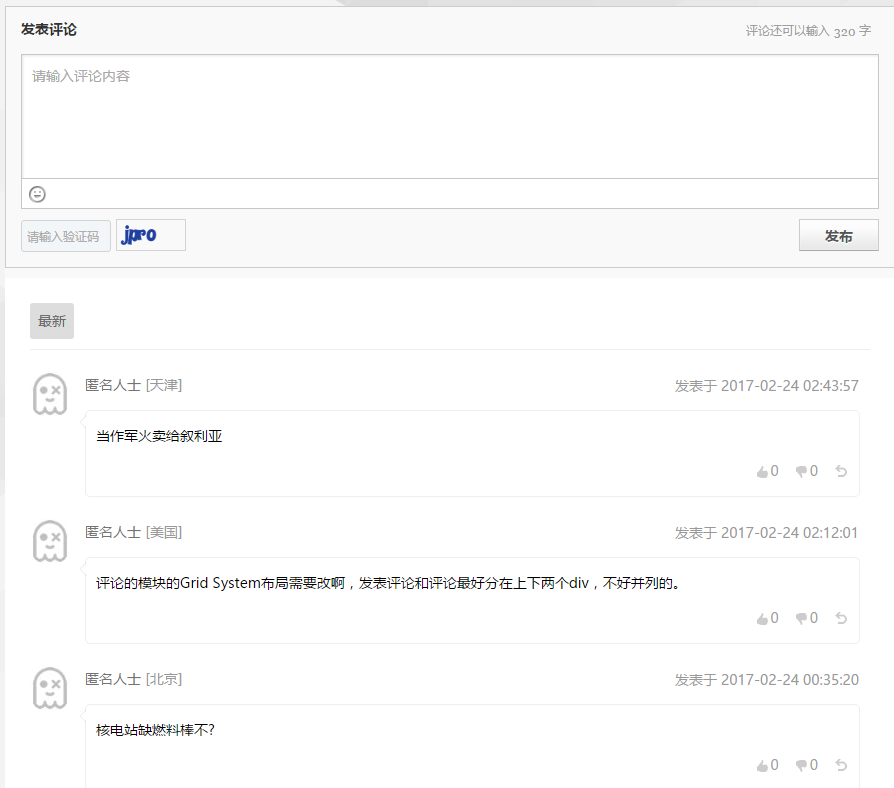Viewport: 894px width, 788px height.
Task: Select the 最新 tab above the comments
Action: [x=51, y=320]
